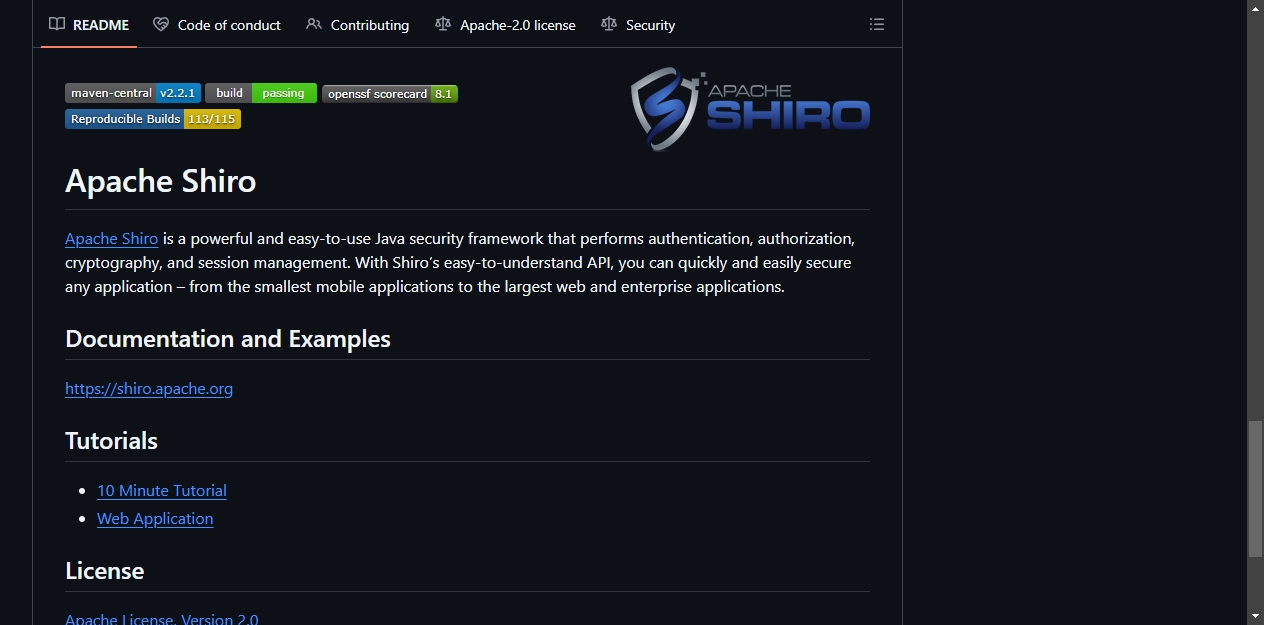1264x625 pixels.
Task: Open the Reproducible Builds 113/115 badge
Action: (x=153, y=119)
